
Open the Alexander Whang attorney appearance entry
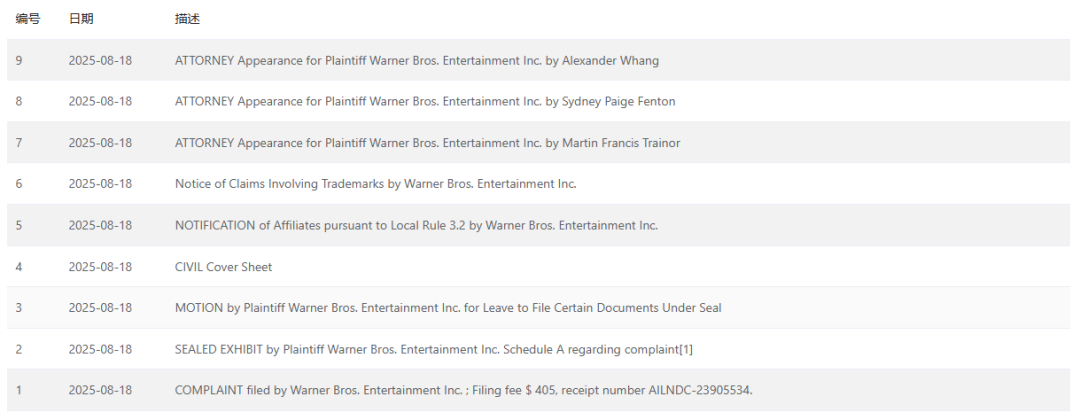[416, 61]
